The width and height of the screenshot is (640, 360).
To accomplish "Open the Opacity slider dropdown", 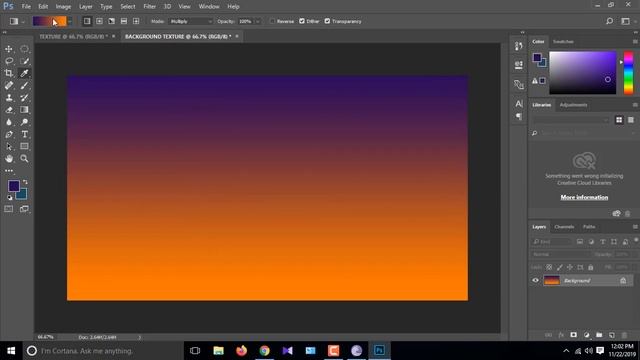I will [x=257, y=21].
